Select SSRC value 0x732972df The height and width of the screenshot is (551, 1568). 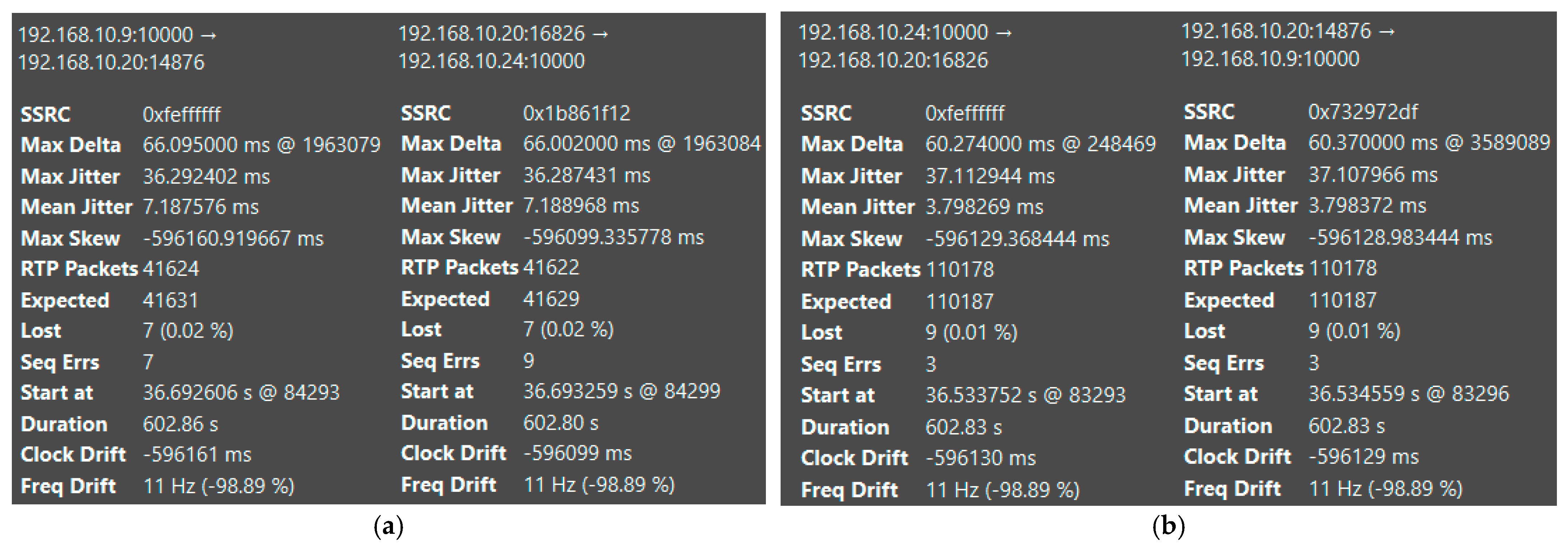tap(1362, 112)
